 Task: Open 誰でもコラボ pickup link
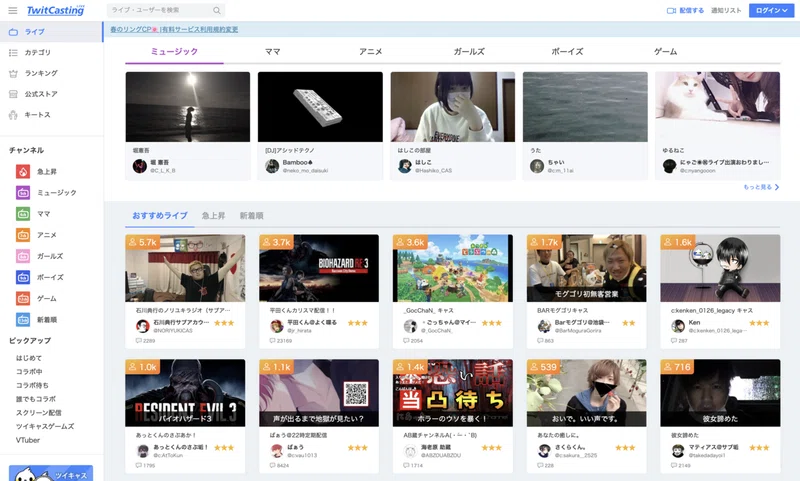pos(36,399)
